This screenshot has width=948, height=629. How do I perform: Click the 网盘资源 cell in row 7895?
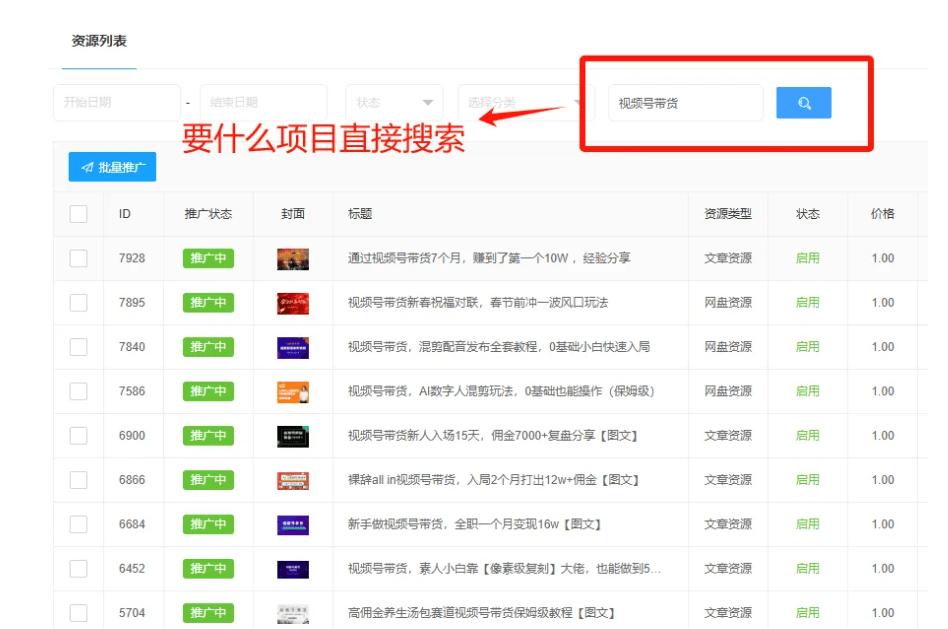pos(728,302)
